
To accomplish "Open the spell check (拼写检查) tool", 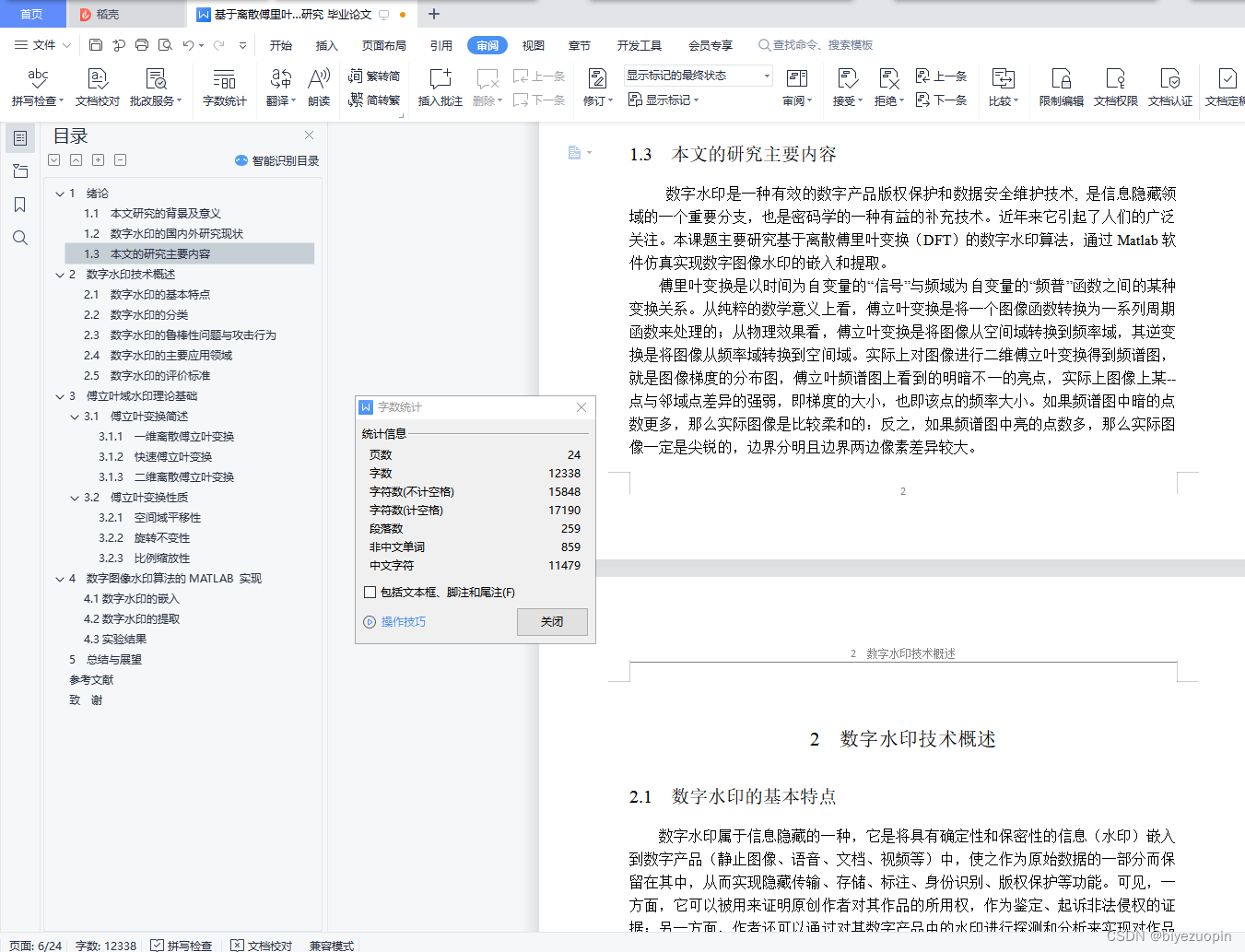I will (x=37, y=88).
